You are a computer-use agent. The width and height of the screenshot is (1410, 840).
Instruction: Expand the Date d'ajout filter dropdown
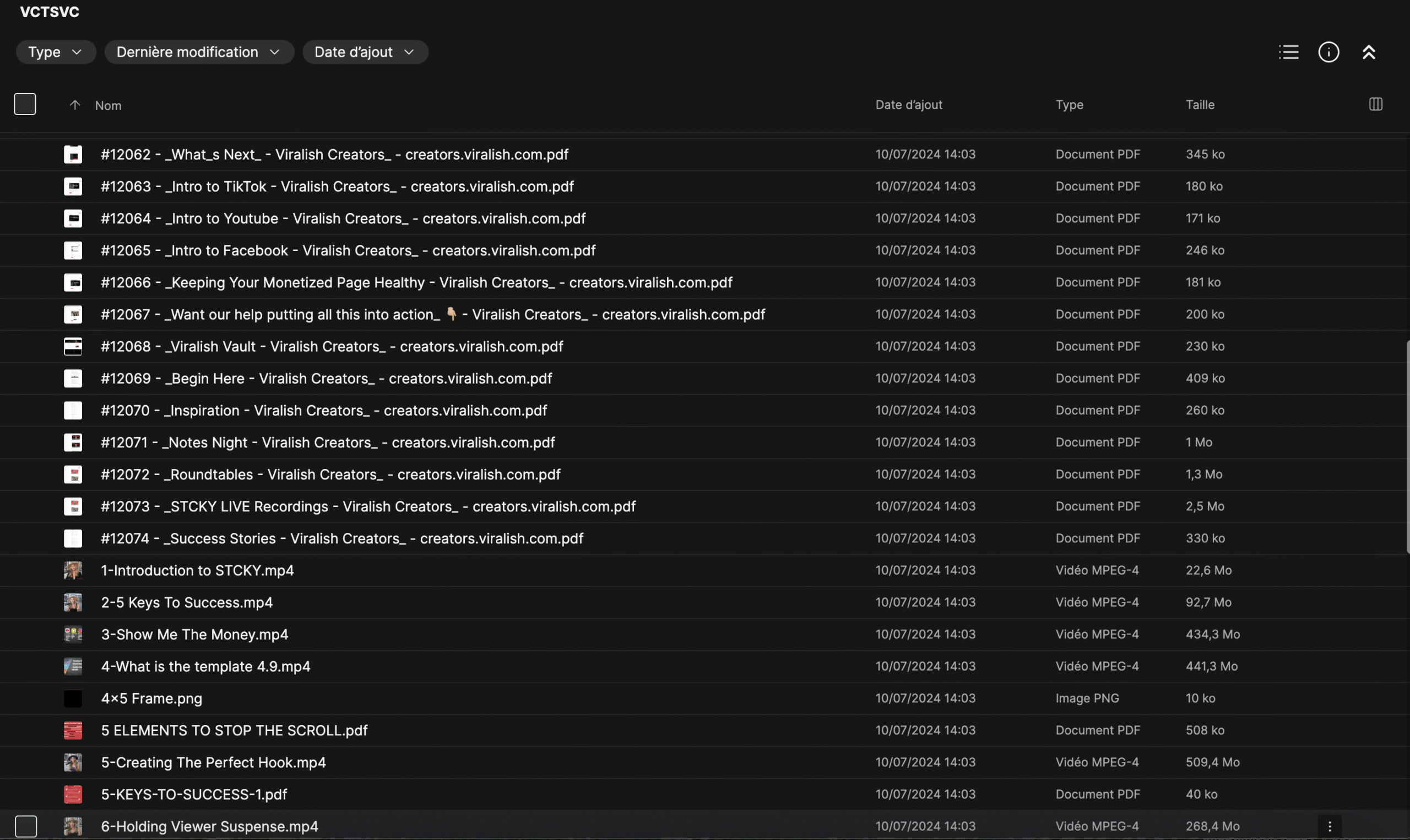click(365, 52)
